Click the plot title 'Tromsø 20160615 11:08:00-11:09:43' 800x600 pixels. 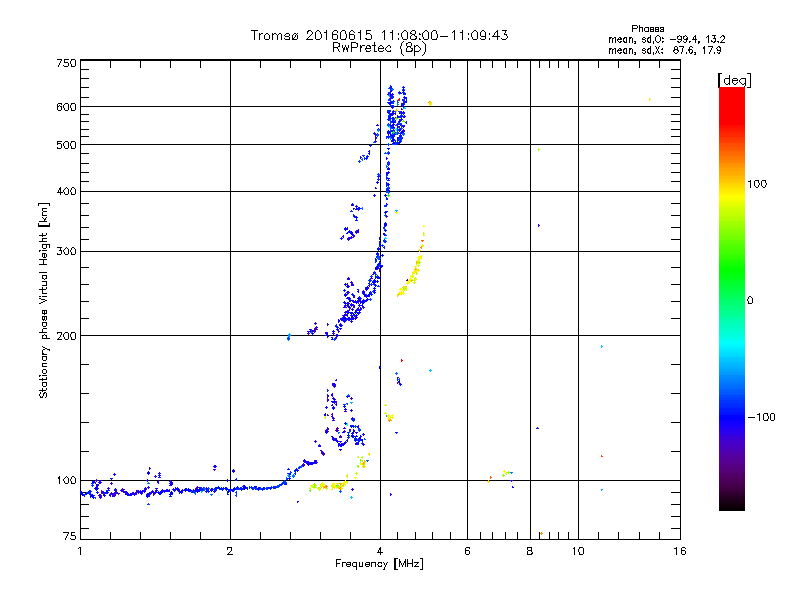coord(379,35)
